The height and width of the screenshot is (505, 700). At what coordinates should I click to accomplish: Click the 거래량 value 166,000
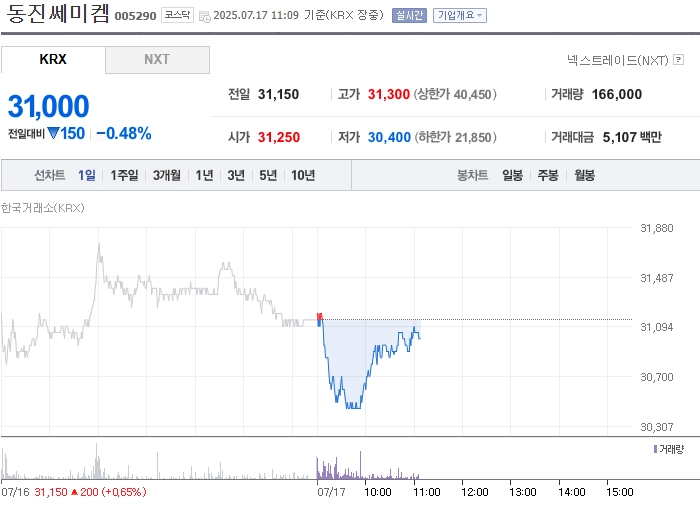pos(617,94)
